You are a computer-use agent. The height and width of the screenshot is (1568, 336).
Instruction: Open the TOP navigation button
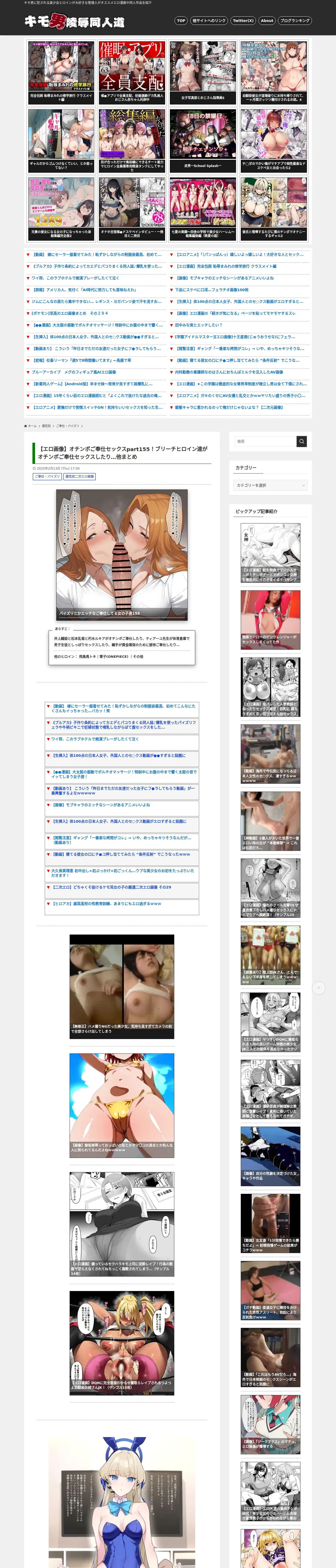click(181, 21)
